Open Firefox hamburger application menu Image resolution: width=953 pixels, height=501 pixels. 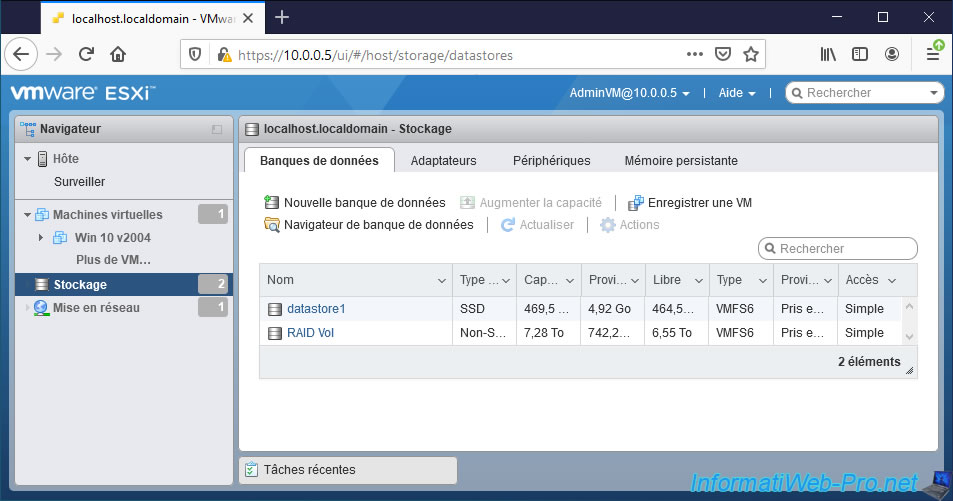point(934,54)
